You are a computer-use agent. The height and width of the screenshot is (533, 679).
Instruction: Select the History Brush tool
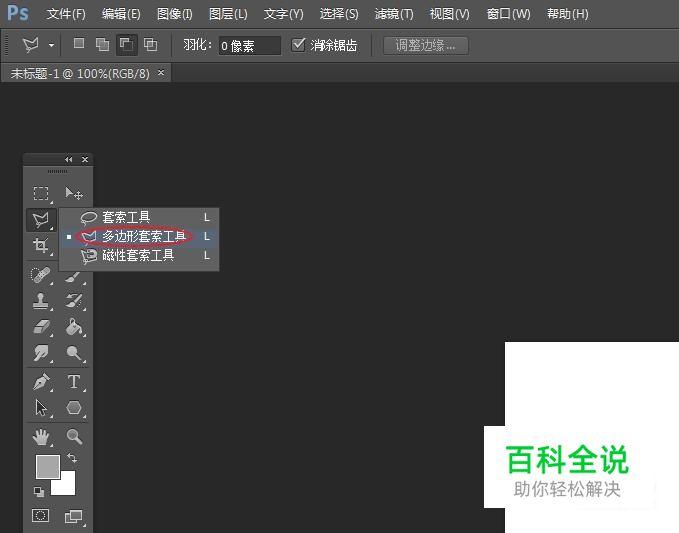pos(74,301)
